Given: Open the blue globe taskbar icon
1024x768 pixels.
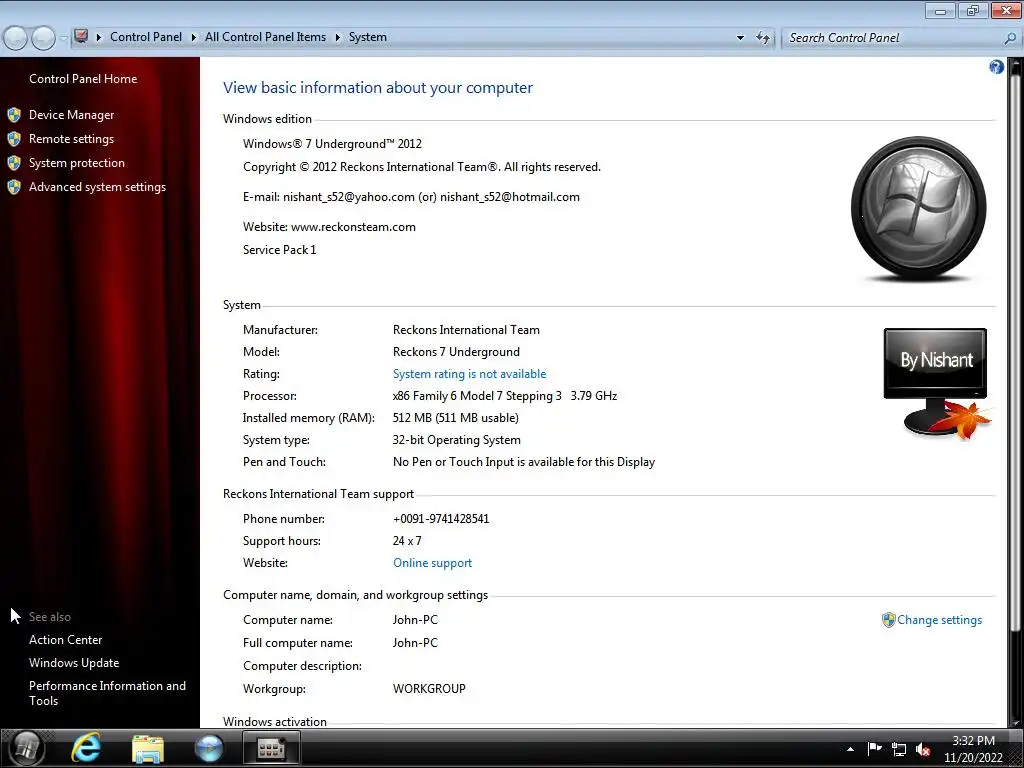Looking at the screenshot, I should (209, 748).
